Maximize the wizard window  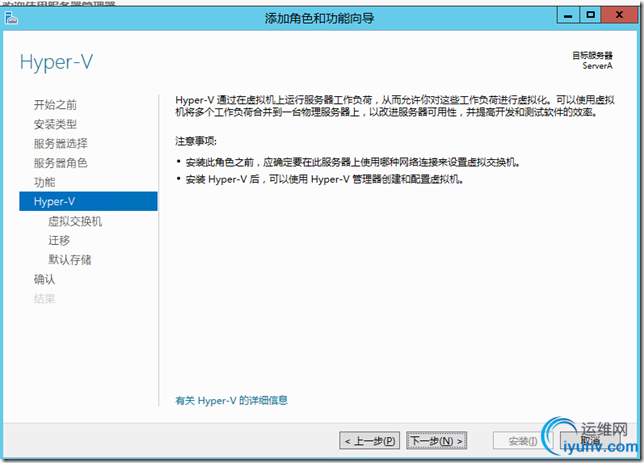[x=590, y=15]
